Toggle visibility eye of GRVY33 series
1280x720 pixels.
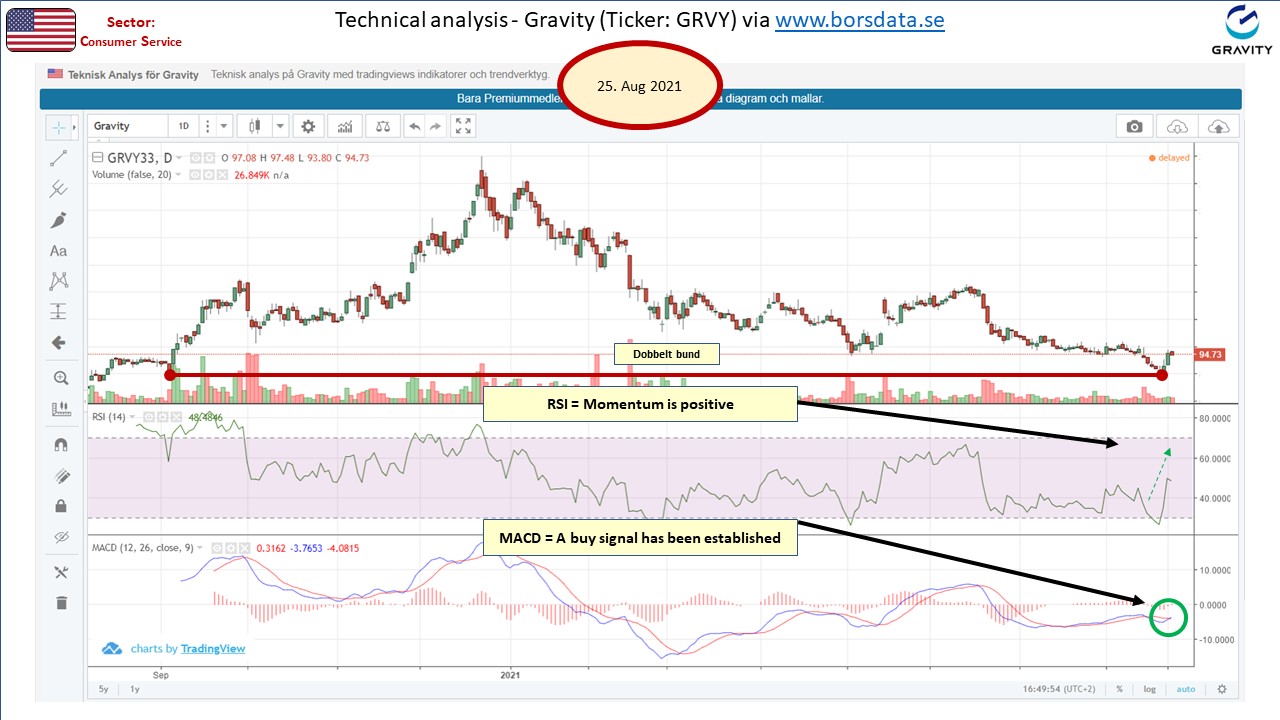(195, 158)
